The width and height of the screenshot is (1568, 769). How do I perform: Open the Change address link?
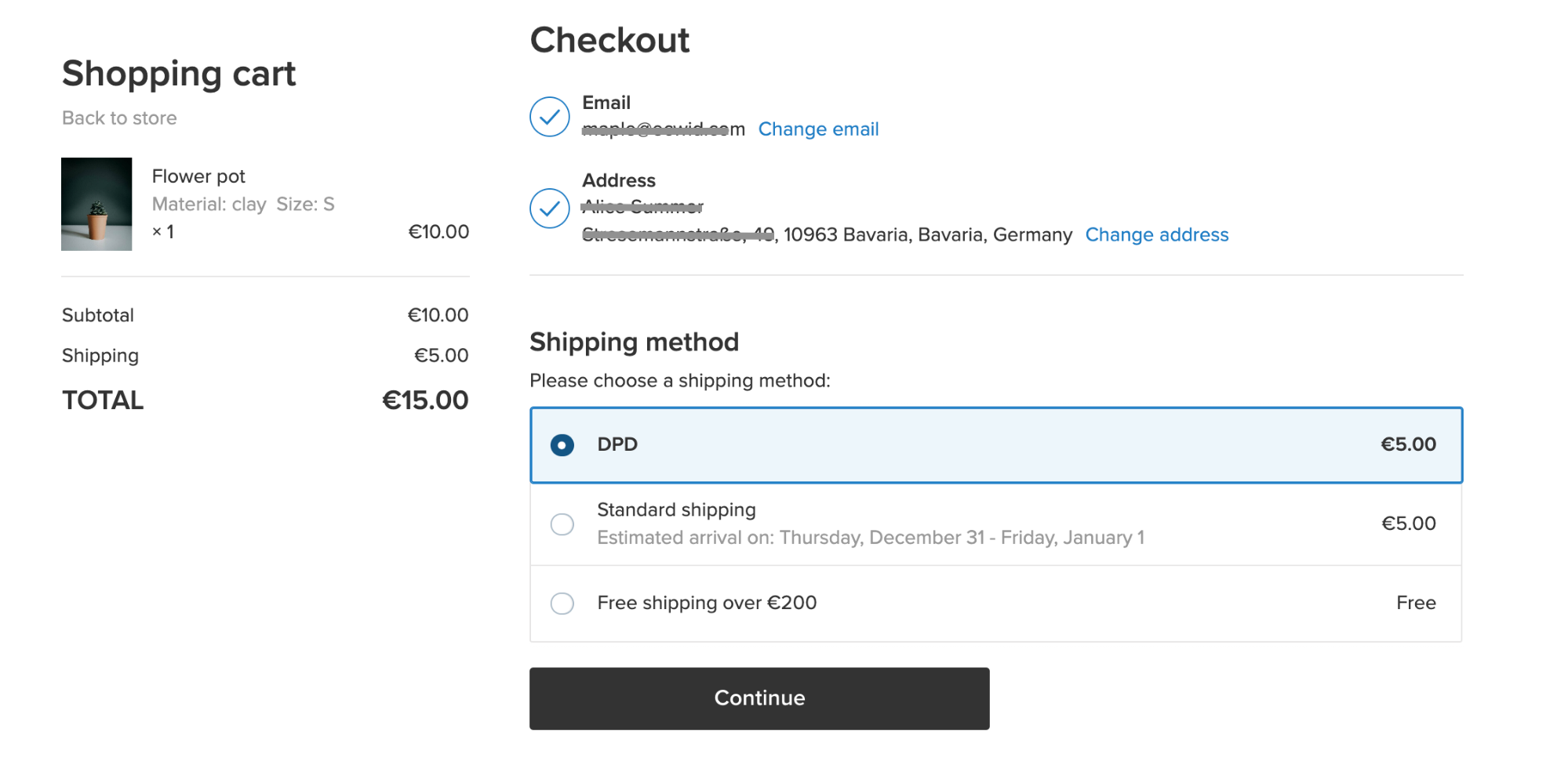[x=1157, y=235]
